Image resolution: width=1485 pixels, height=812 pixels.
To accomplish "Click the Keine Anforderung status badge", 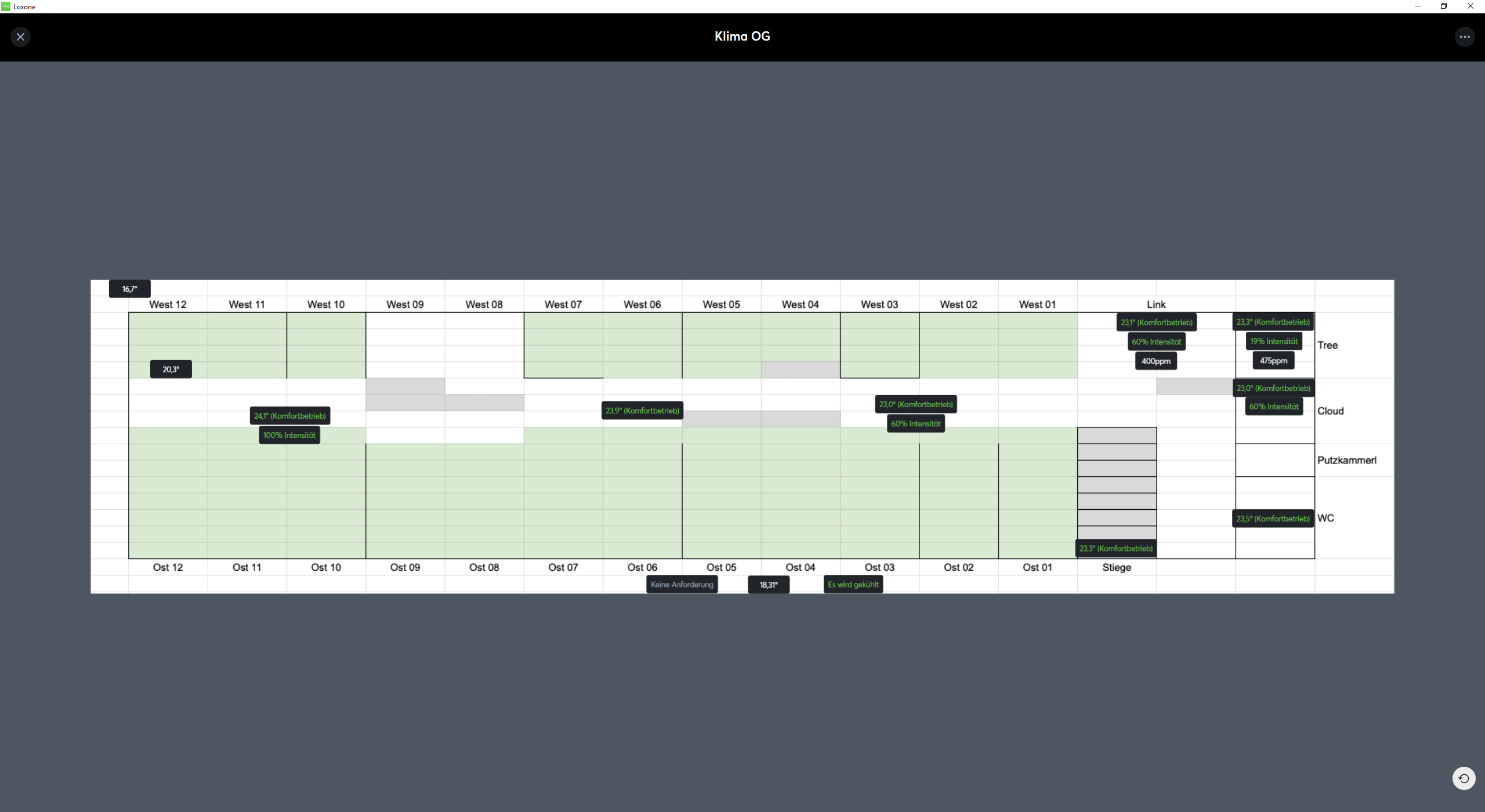I will coord(682,585).
